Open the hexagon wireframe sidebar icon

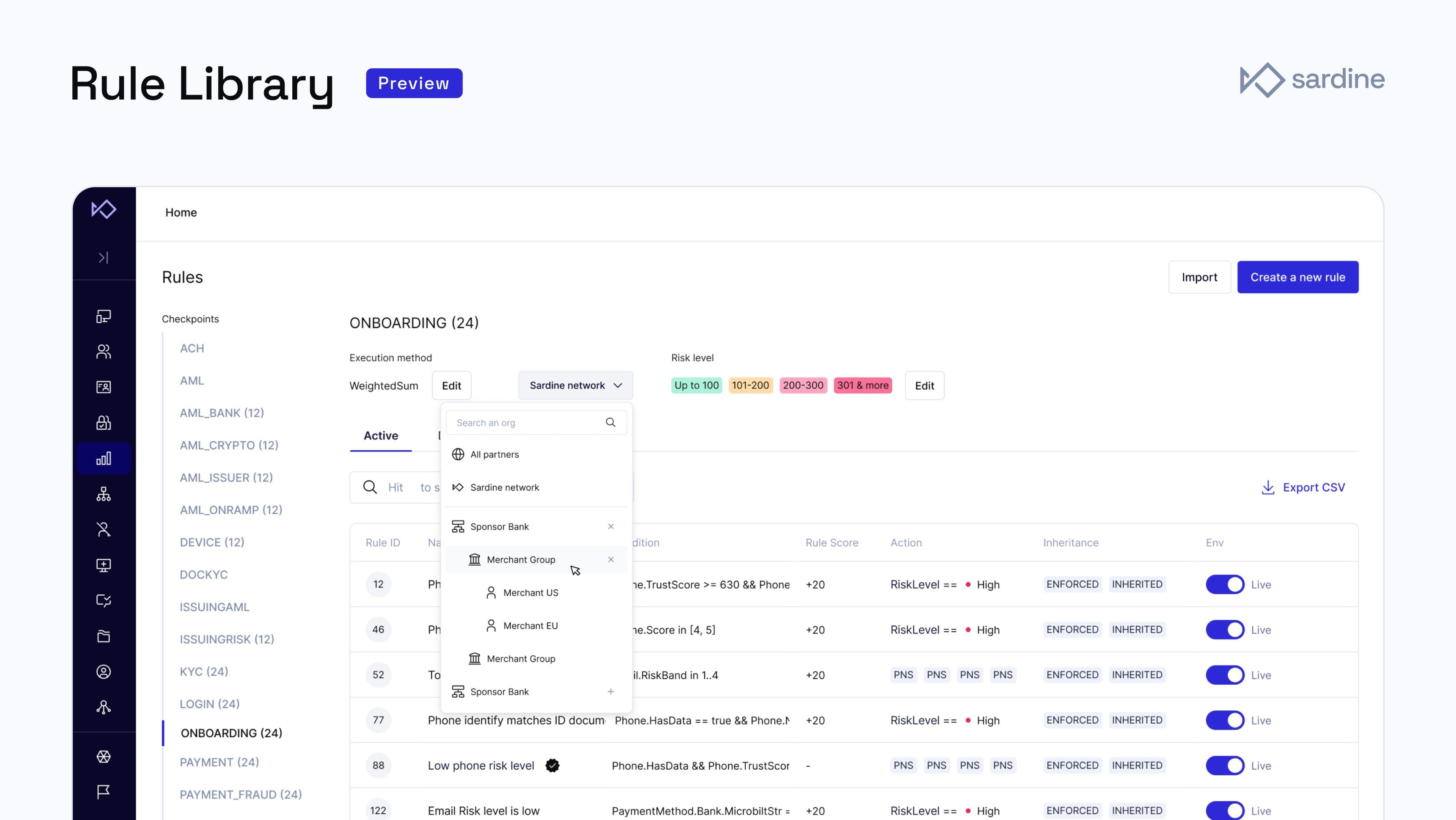click(x=104, y=757)
